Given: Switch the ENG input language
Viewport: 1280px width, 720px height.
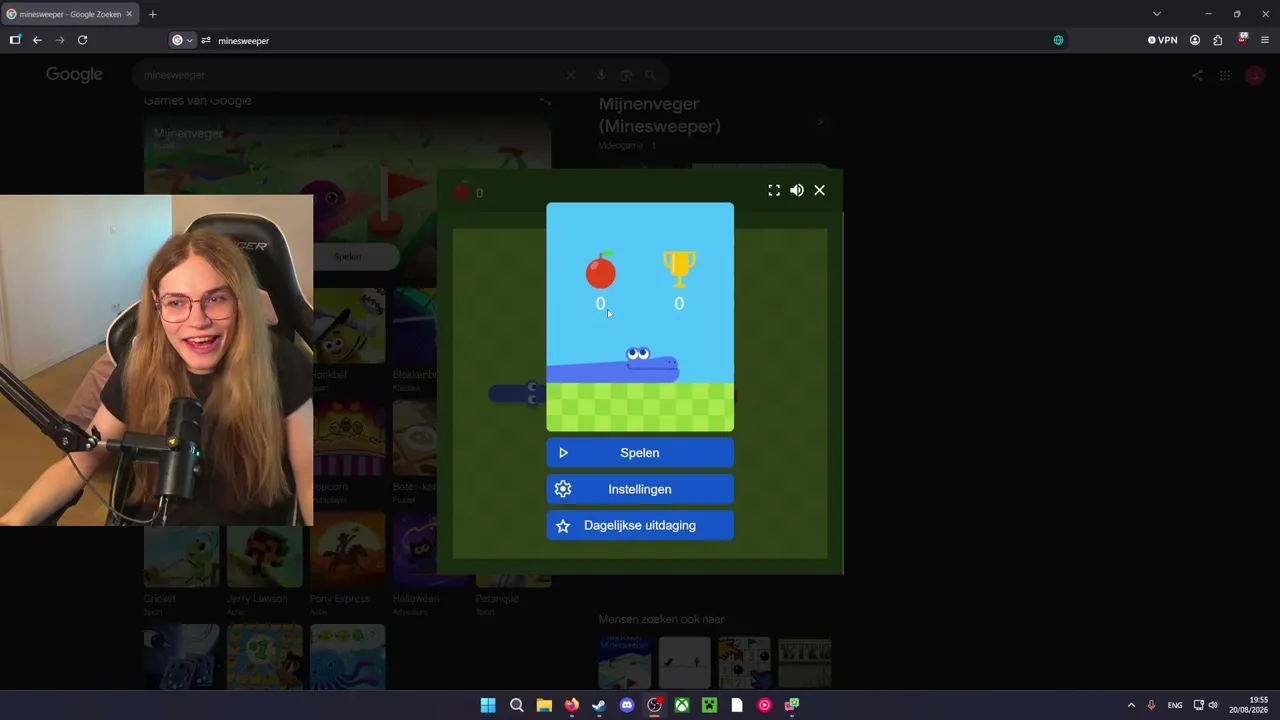Looking at the screenshot, I should pos(1175,705).
